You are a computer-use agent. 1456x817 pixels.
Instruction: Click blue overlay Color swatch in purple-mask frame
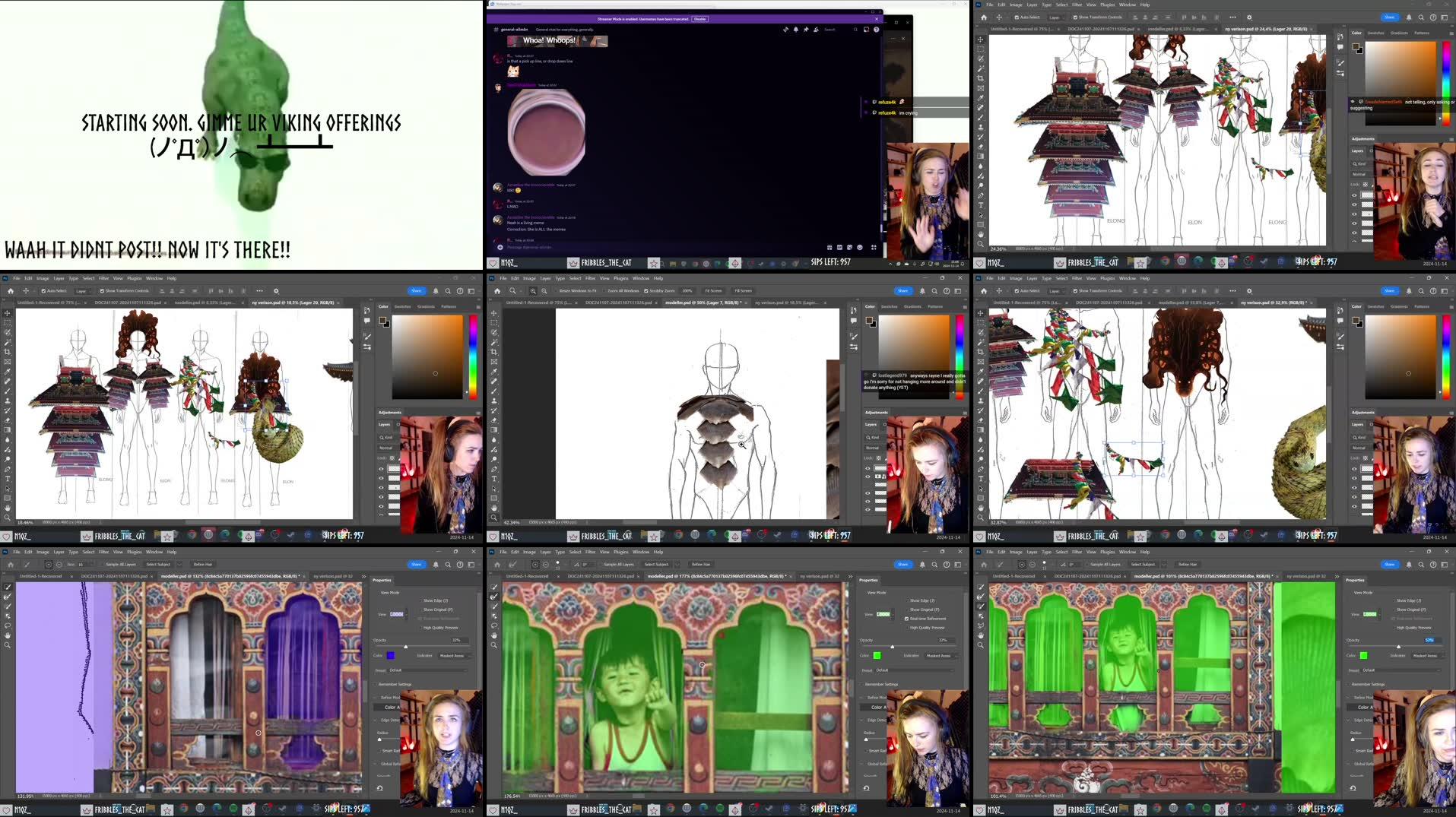(390, 655)
